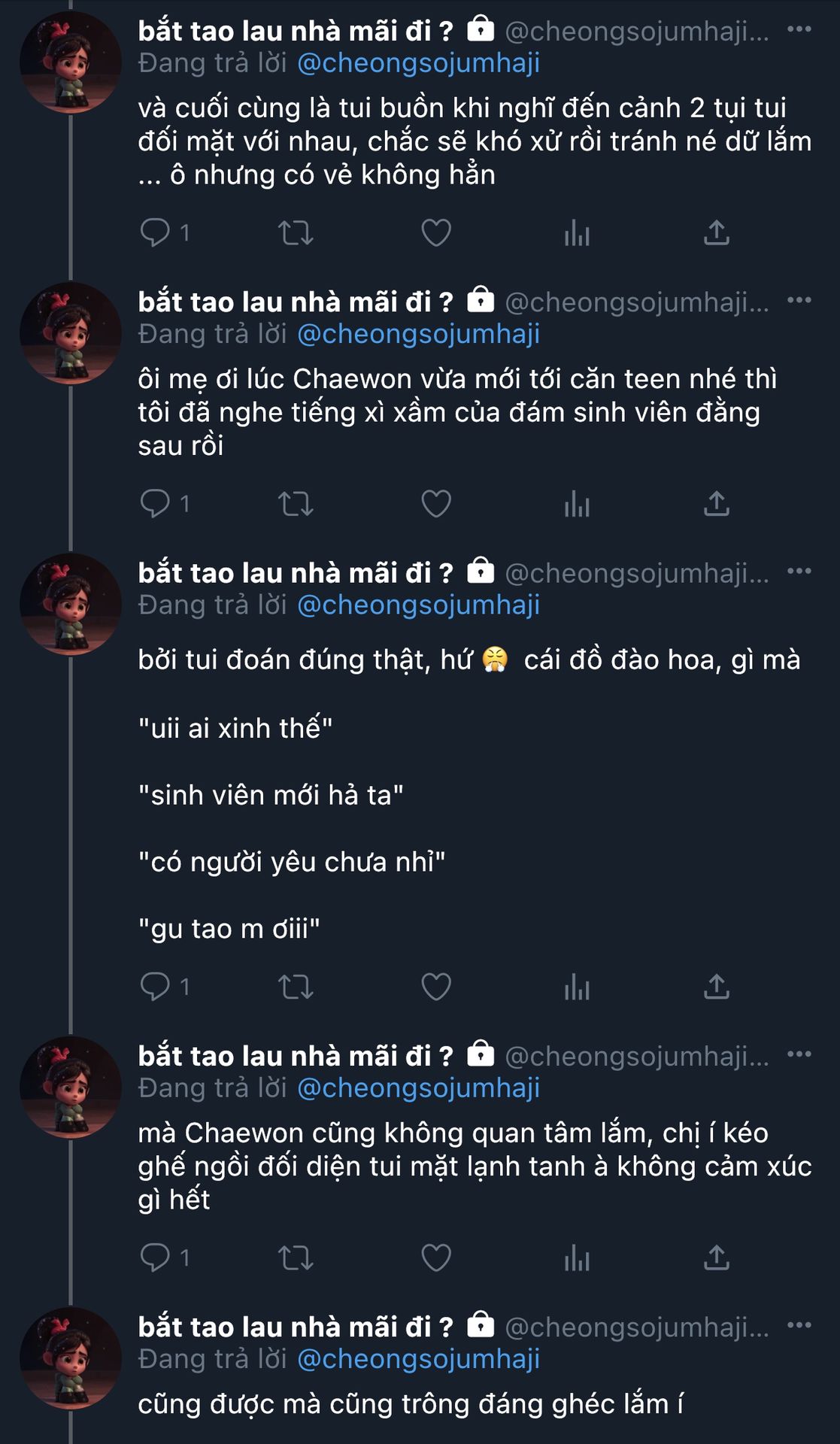Open view stats for "mà Chaewon cũng không quan tâm" tweet
Viewport: 840px width, 1444px height.
pyautogui.click(x=577, y=1257)
